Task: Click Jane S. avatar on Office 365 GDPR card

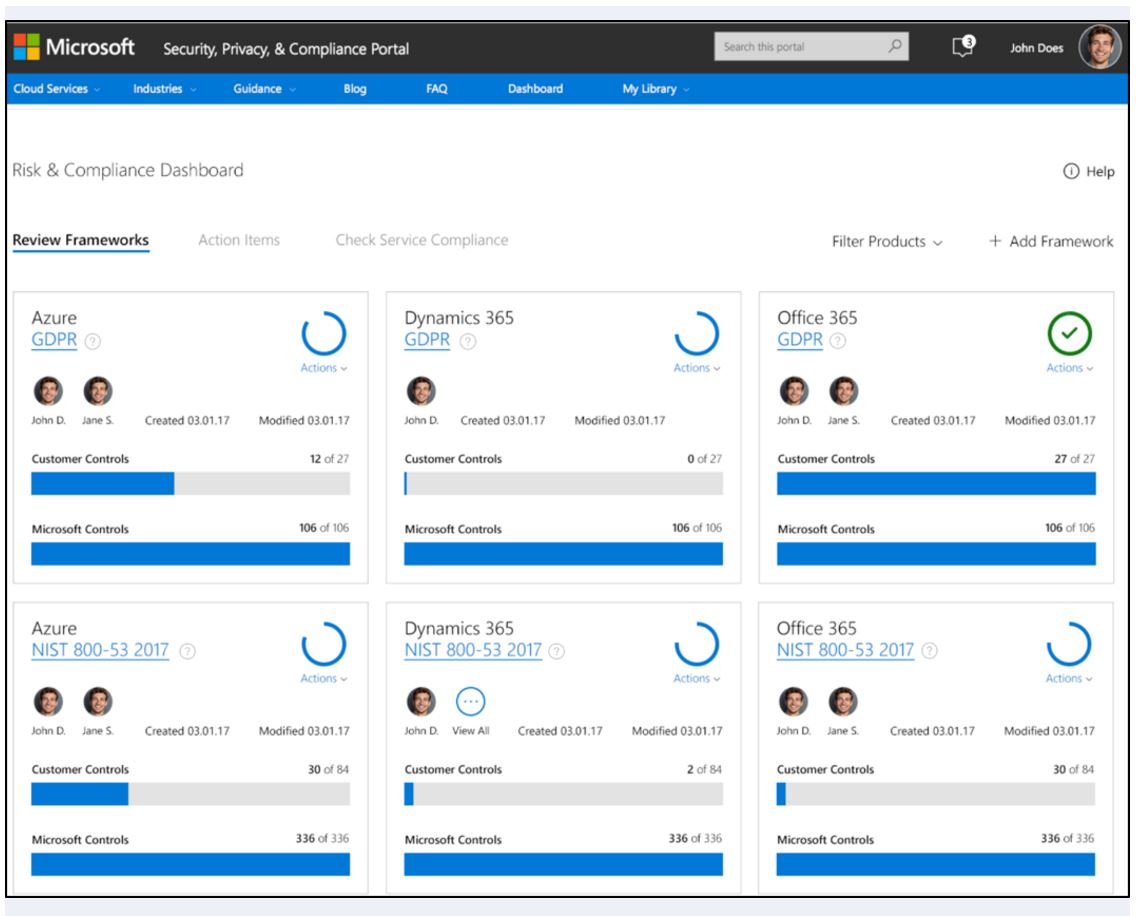Action: pyautogui.click(x=843, y=391)
